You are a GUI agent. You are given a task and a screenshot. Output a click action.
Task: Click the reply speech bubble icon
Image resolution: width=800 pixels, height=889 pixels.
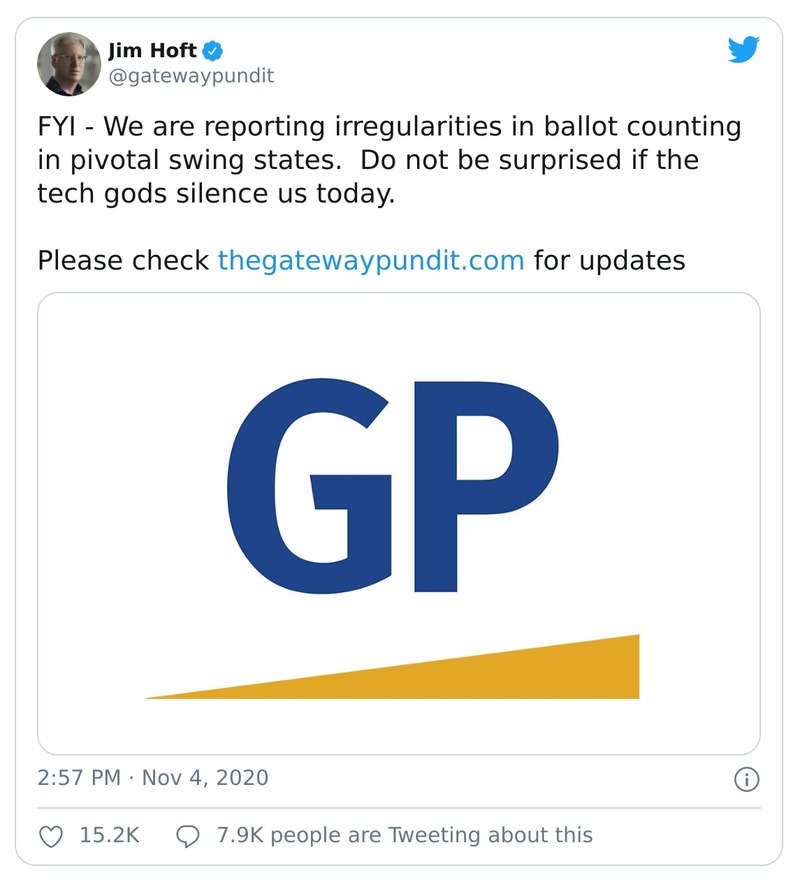coord(187,834)
